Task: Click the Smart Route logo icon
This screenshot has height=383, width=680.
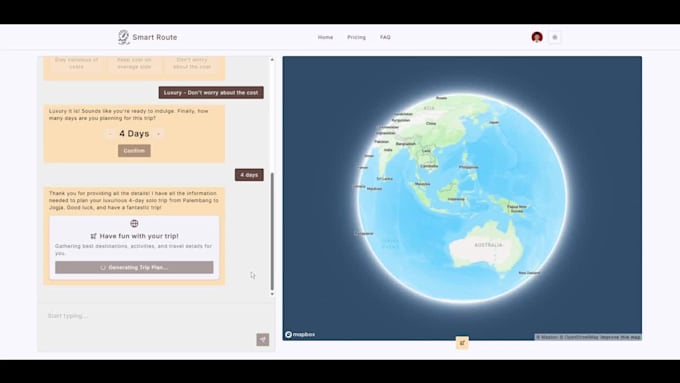Action: point(123,37)
